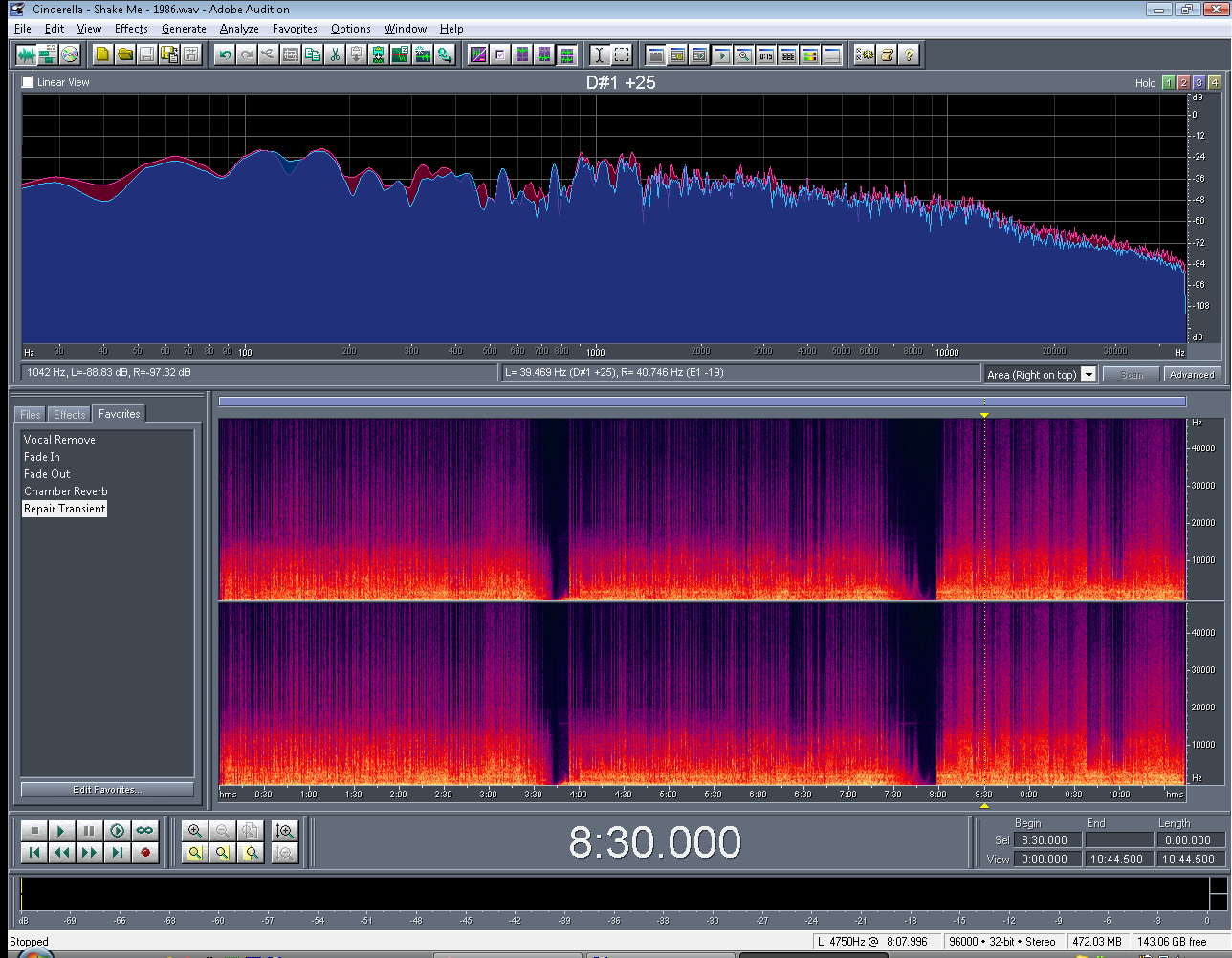This screenshot has height=958, width=1232.
Task: Toggle Hold button 1
Action: click(x=1168, y=82)
